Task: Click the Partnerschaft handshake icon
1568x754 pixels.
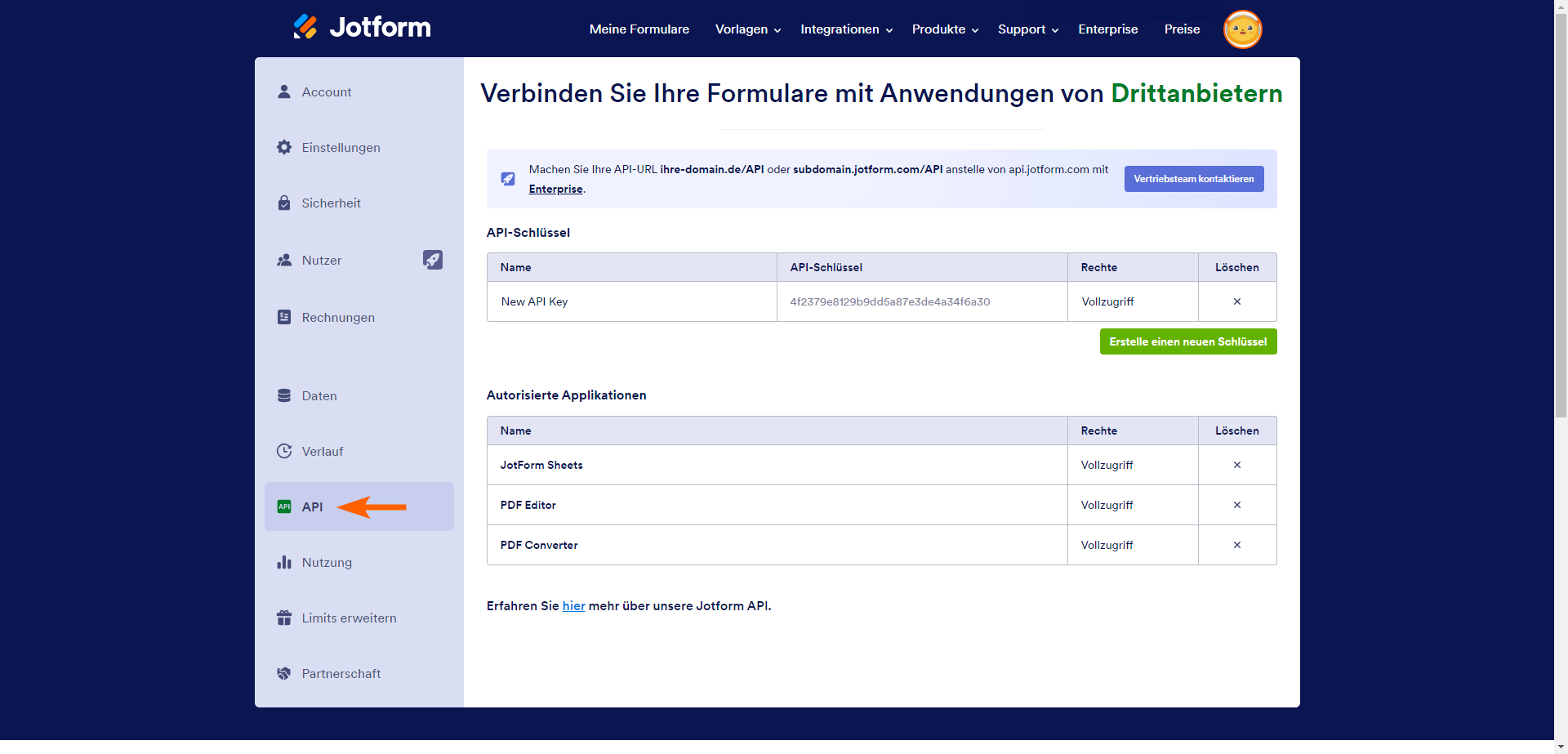Action: (x=284, y=673)
